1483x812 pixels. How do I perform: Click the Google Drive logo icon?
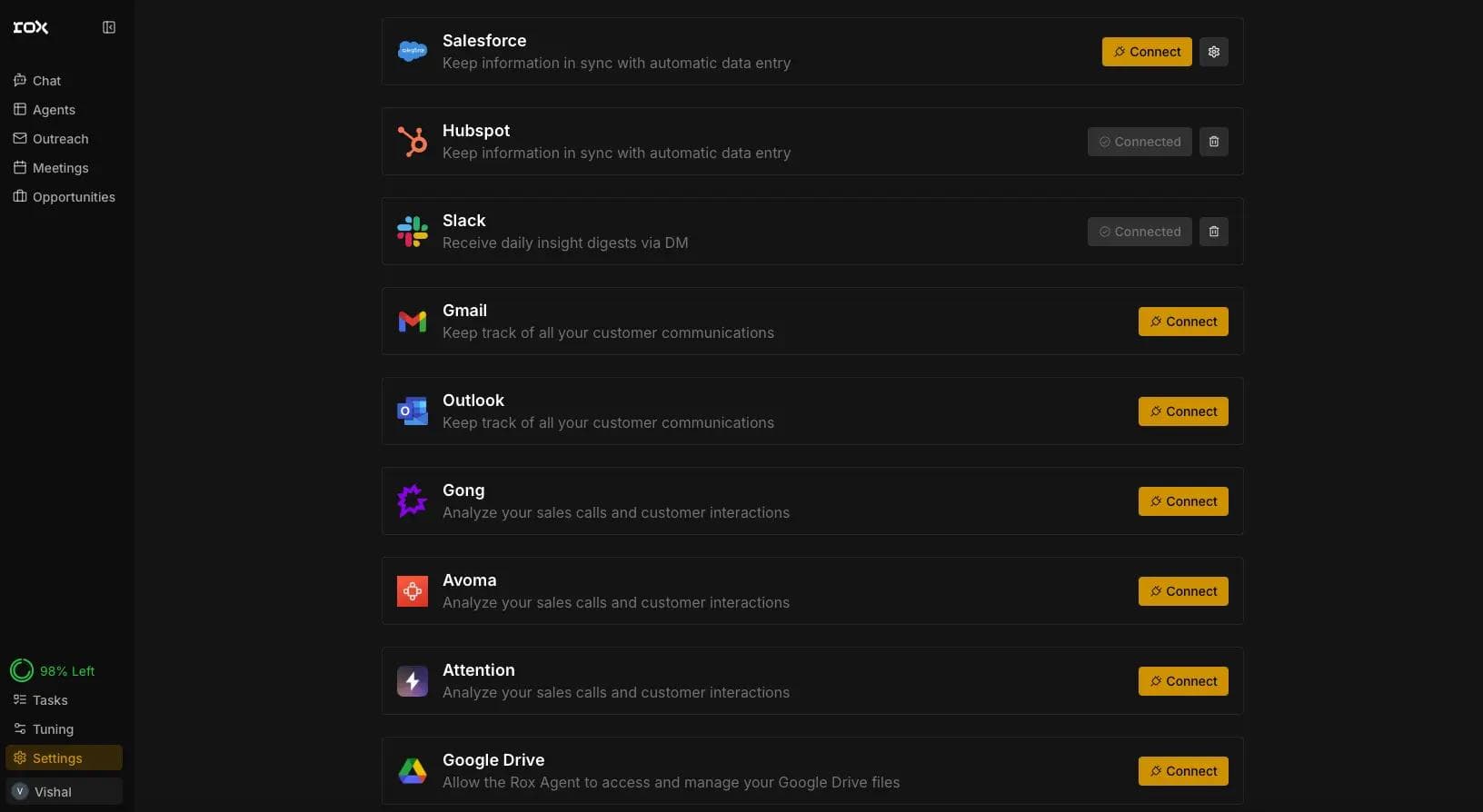tap(413, 771)
